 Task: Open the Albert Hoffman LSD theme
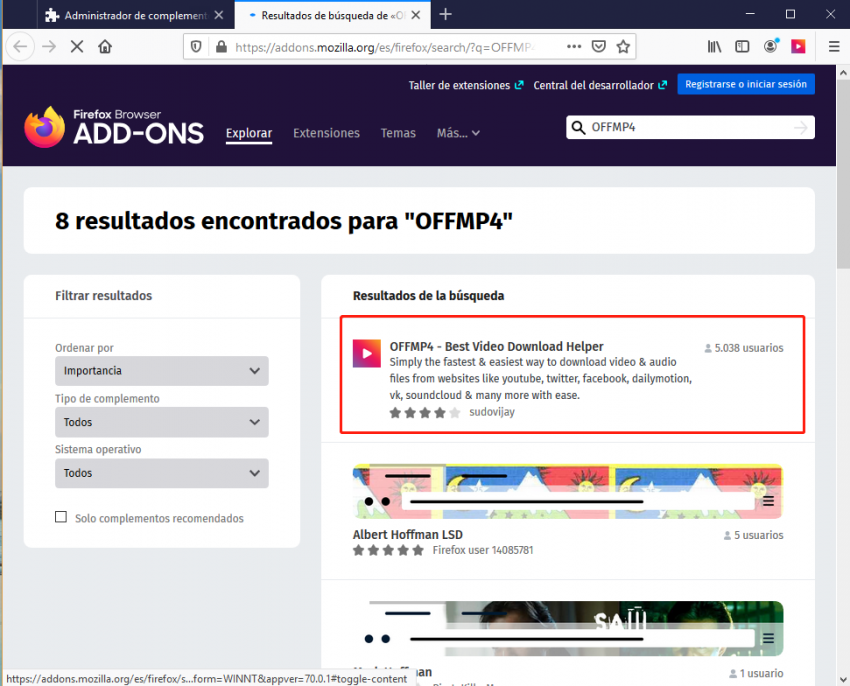coord(408,535)
